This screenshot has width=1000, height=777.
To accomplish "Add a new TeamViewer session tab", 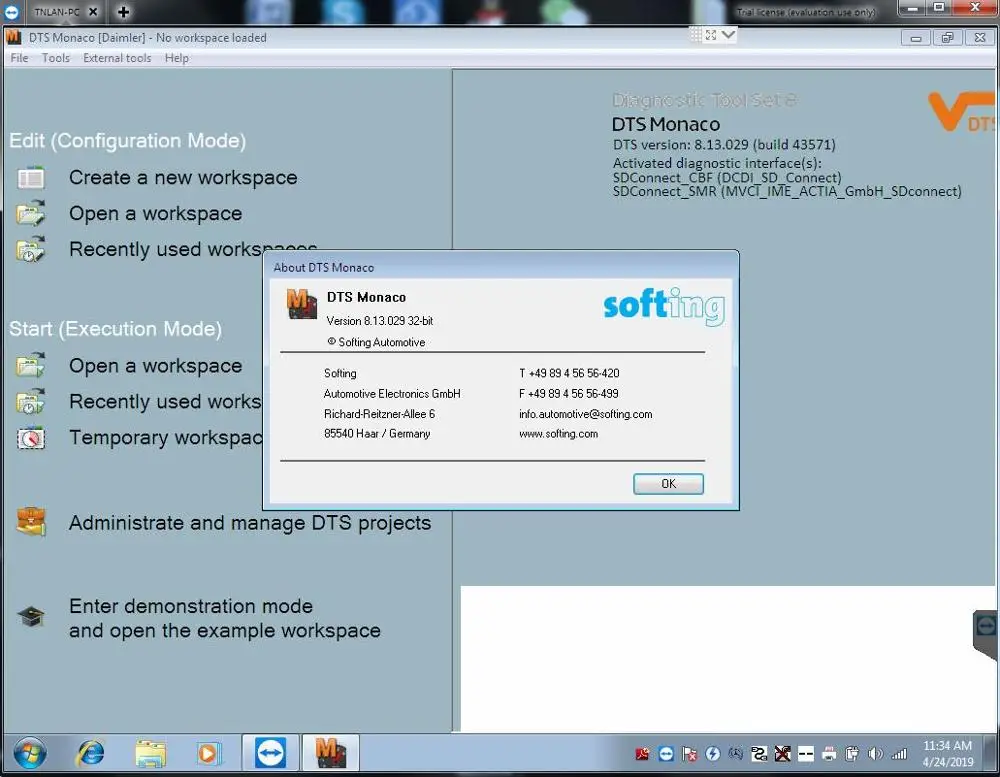I will click(x=124, y=11).
